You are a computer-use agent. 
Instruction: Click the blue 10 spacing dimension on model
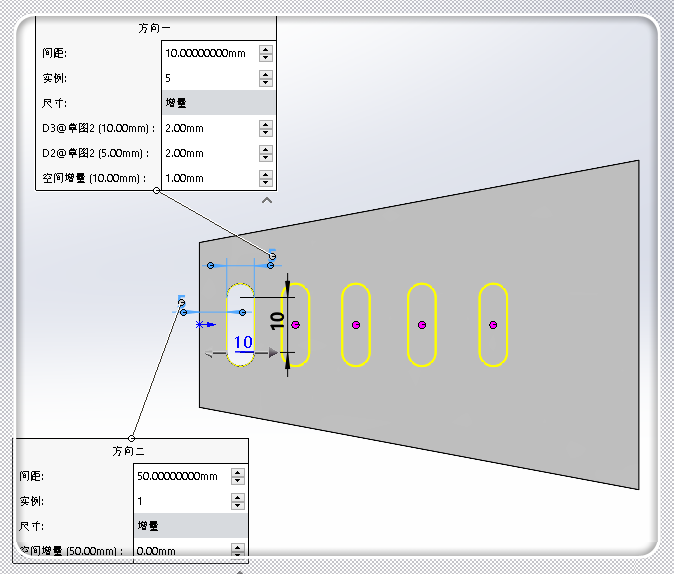point(243,343)
